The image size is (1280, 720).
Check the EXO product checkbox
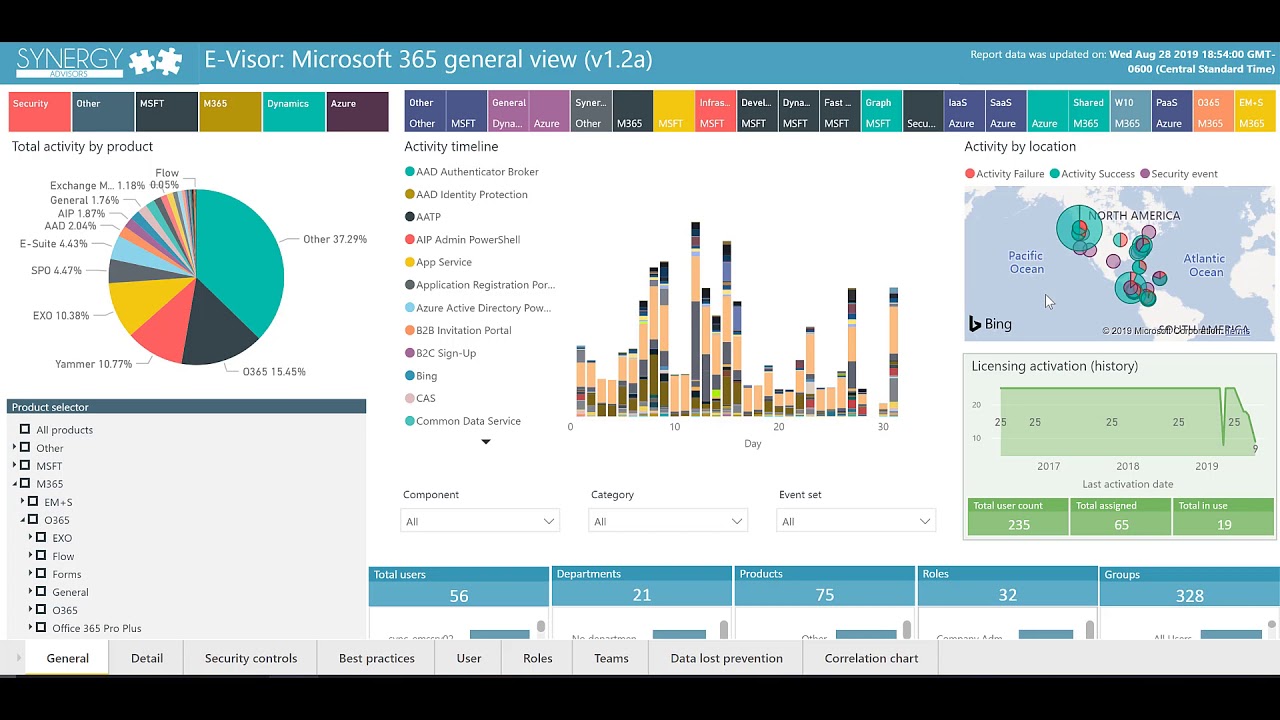(x=41, y=538)
